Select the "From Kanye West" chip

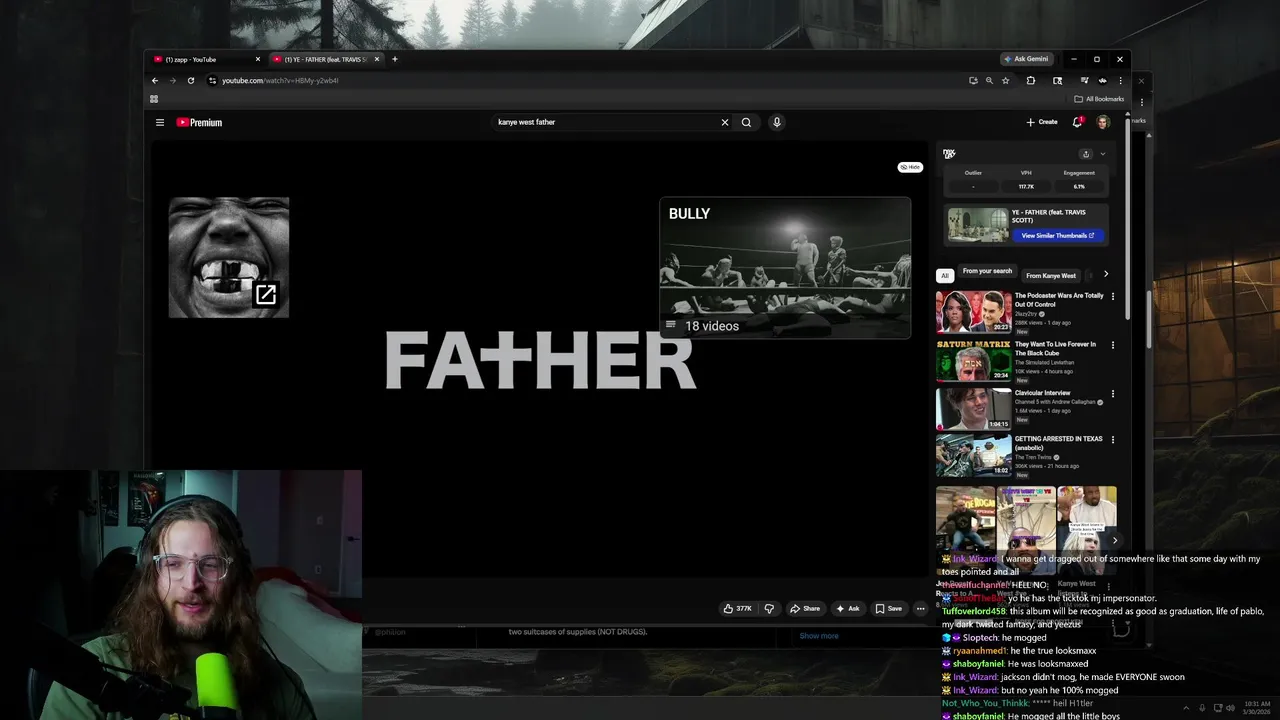(1051, 275)
